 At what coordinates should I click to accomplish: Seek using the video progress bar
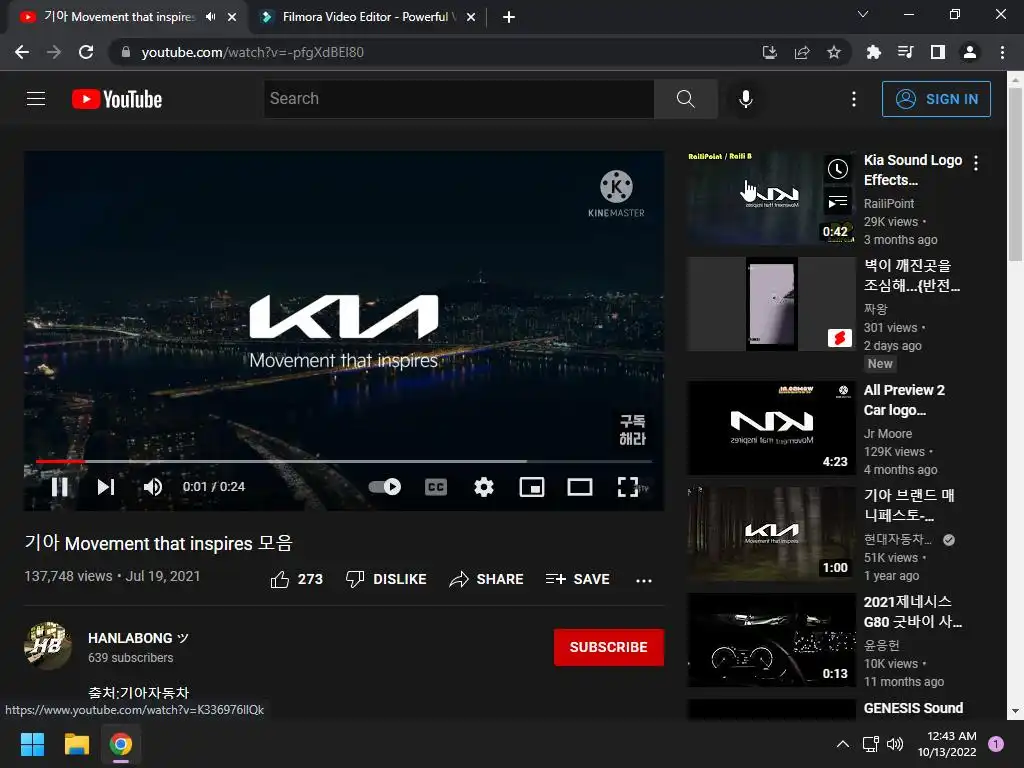click(344, 461)
